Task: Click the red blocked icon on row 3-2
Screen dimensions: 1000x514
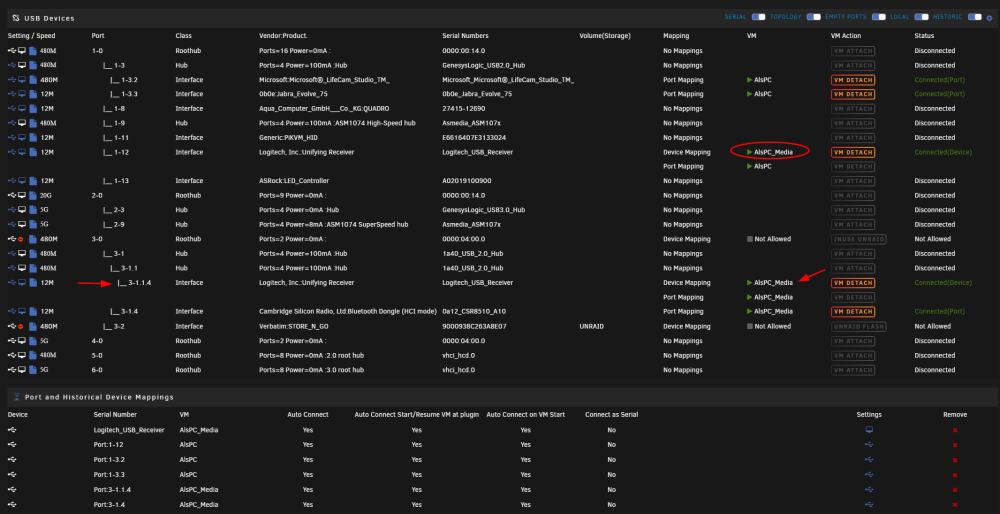Action: point(22,326)
